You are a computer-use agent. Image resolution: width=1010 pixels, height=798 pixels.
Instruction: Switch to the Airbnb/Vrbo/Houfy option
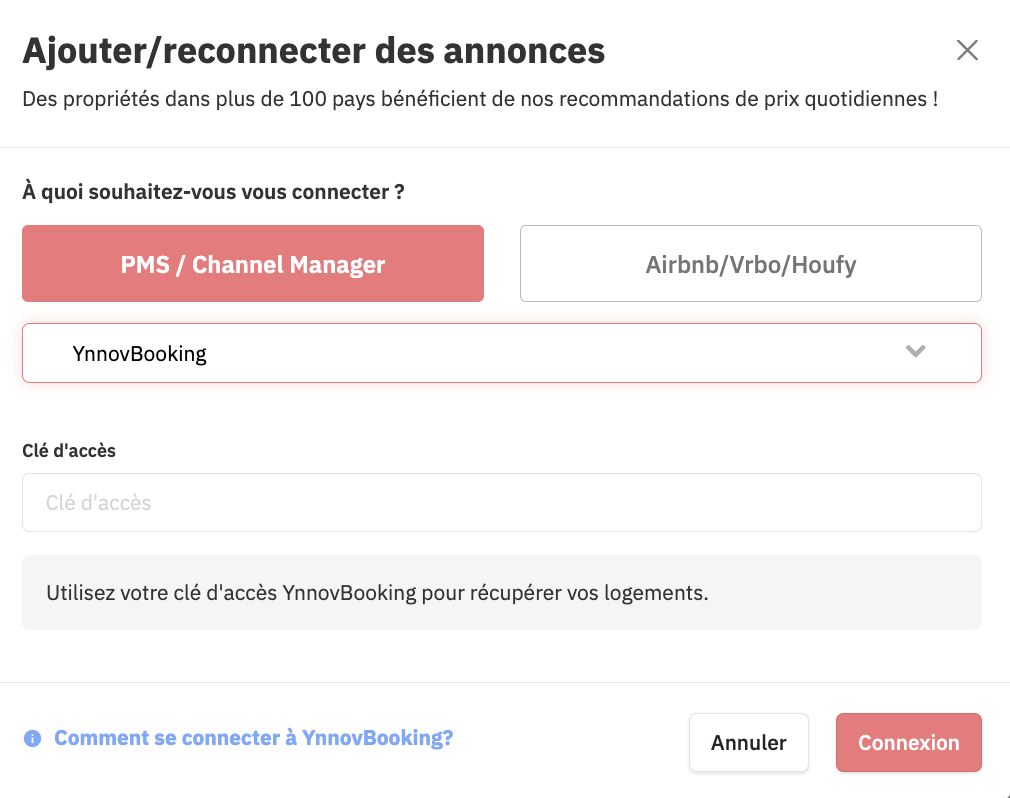[x=750, y=263]
